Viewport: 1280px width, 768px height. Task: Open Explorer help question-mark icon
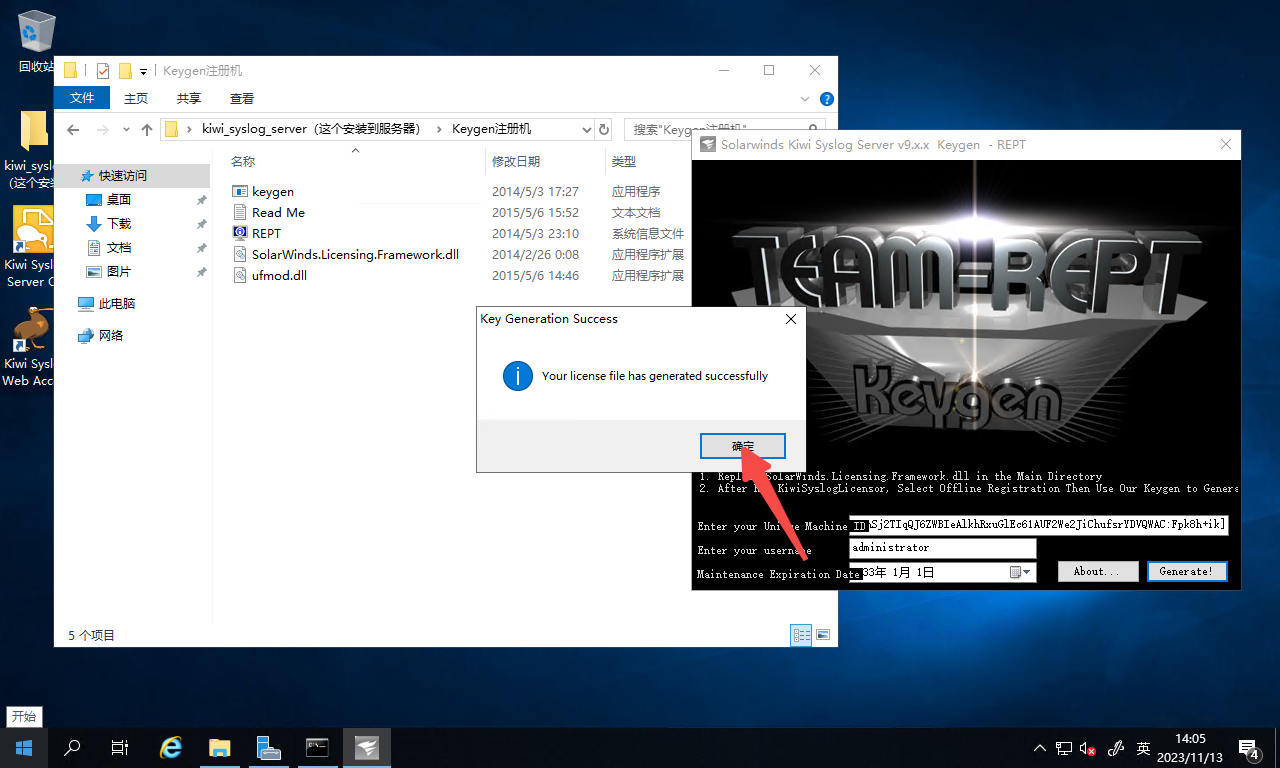pyautogui.click(x=826, y=99)
